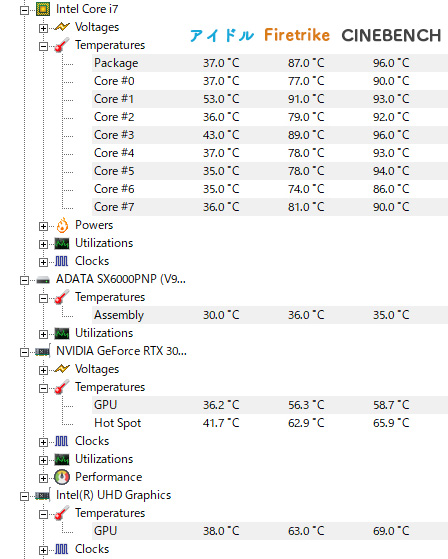448x559 pixels.
Task: Collapse the Intel Core i7 node
Action: [x=24, y=10]
